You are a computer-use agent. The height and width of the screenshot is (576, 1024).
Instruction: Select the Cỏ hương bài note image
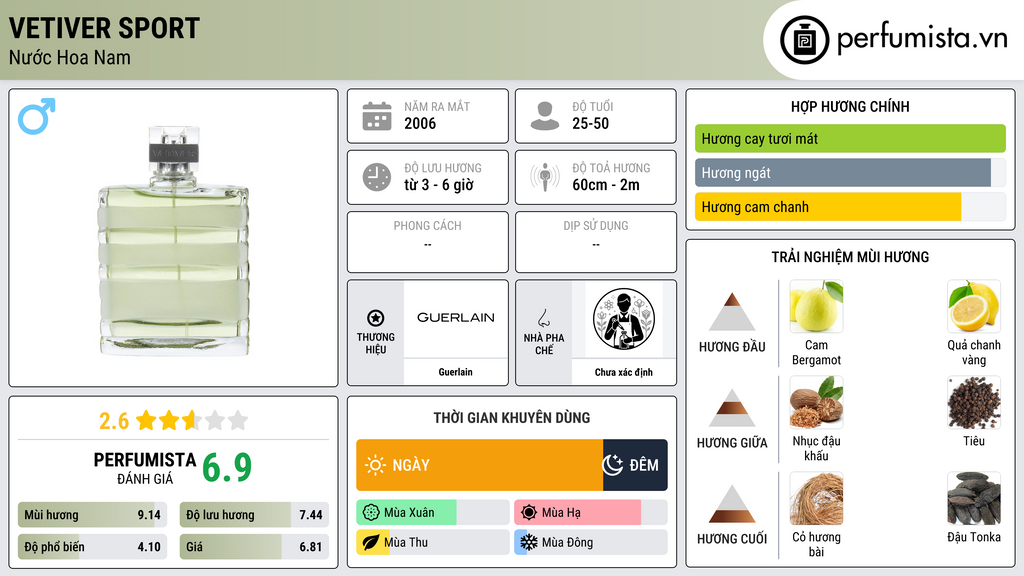tap(816, 498)
